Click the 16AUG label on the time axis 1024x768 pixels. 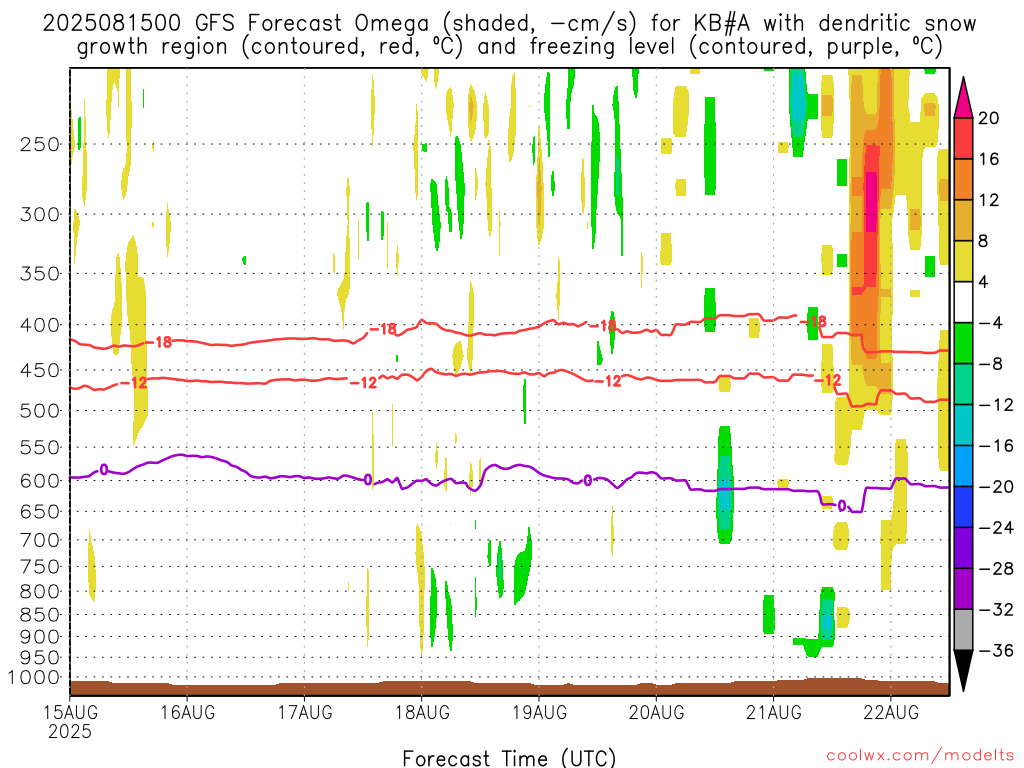187,712
